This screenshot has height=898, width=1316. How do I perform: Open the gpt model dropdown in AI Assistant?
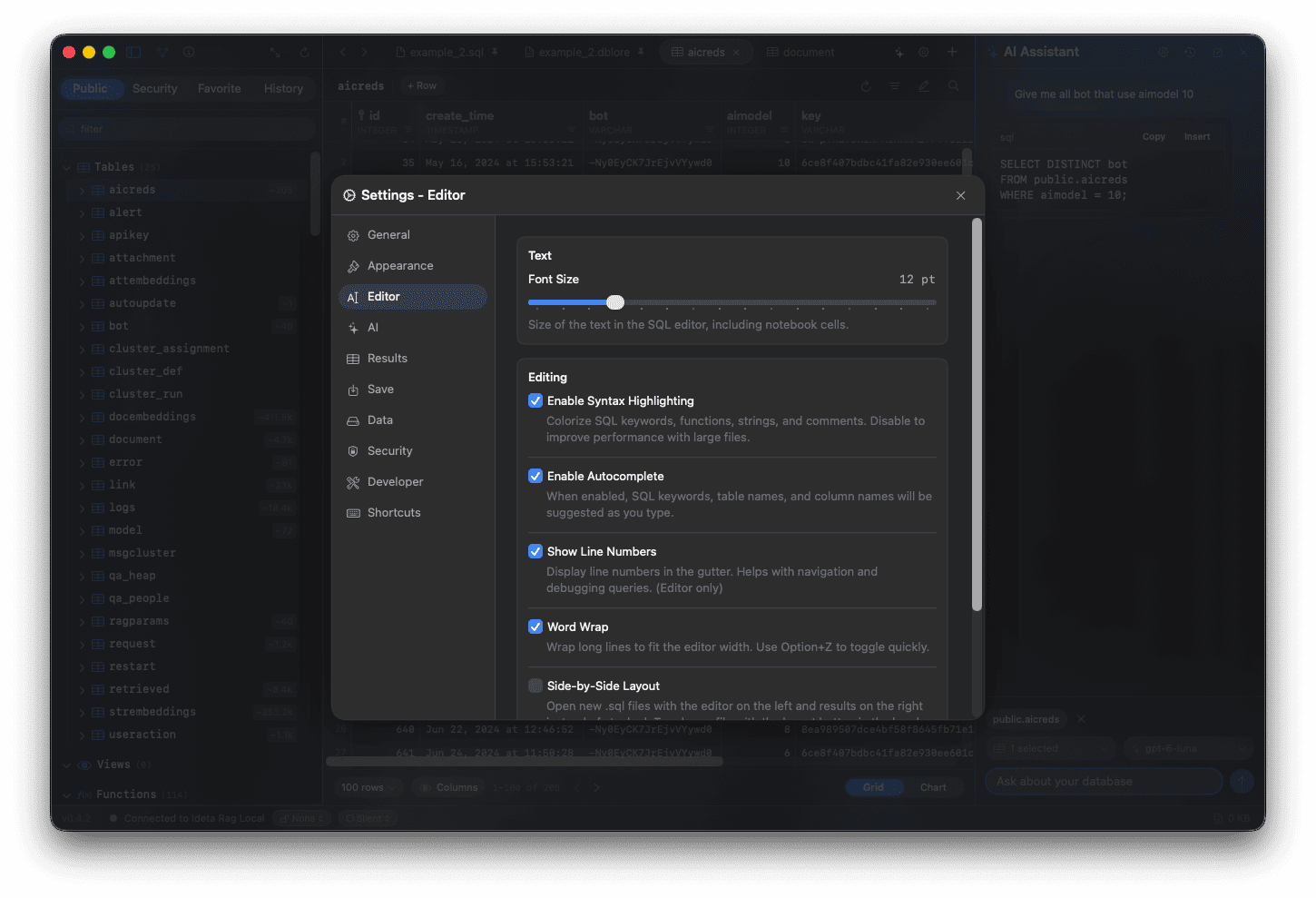coord(1188,748)
